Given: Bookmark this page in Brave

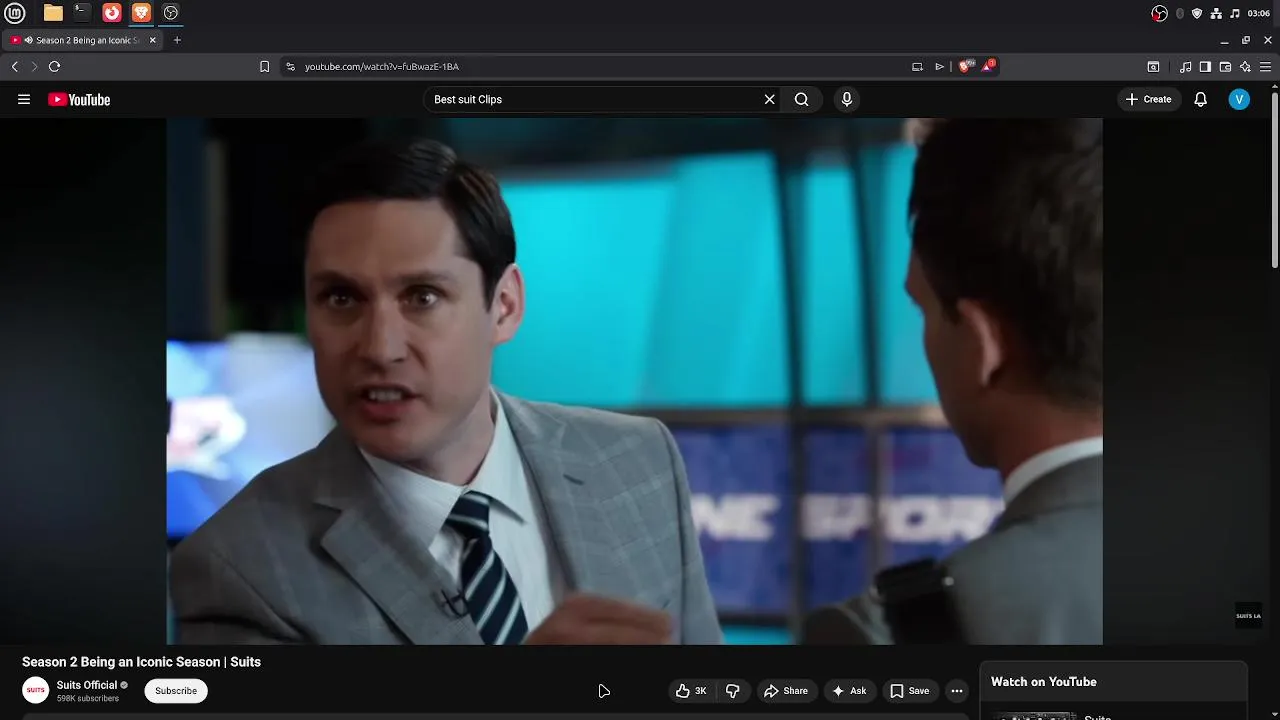Looking at the screenshot, I should coord(264,66).
